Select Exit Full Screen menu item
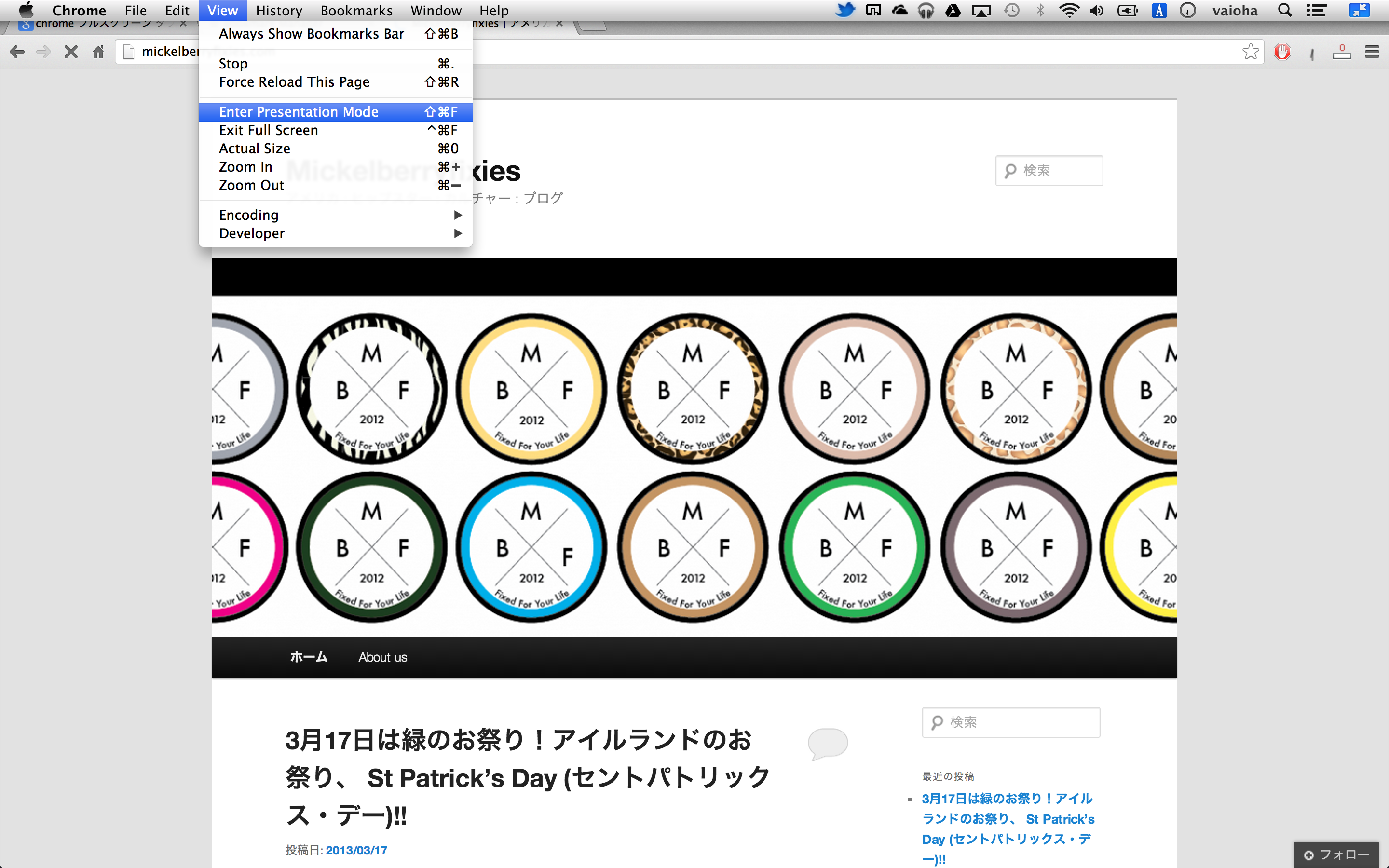 point(268,130)
